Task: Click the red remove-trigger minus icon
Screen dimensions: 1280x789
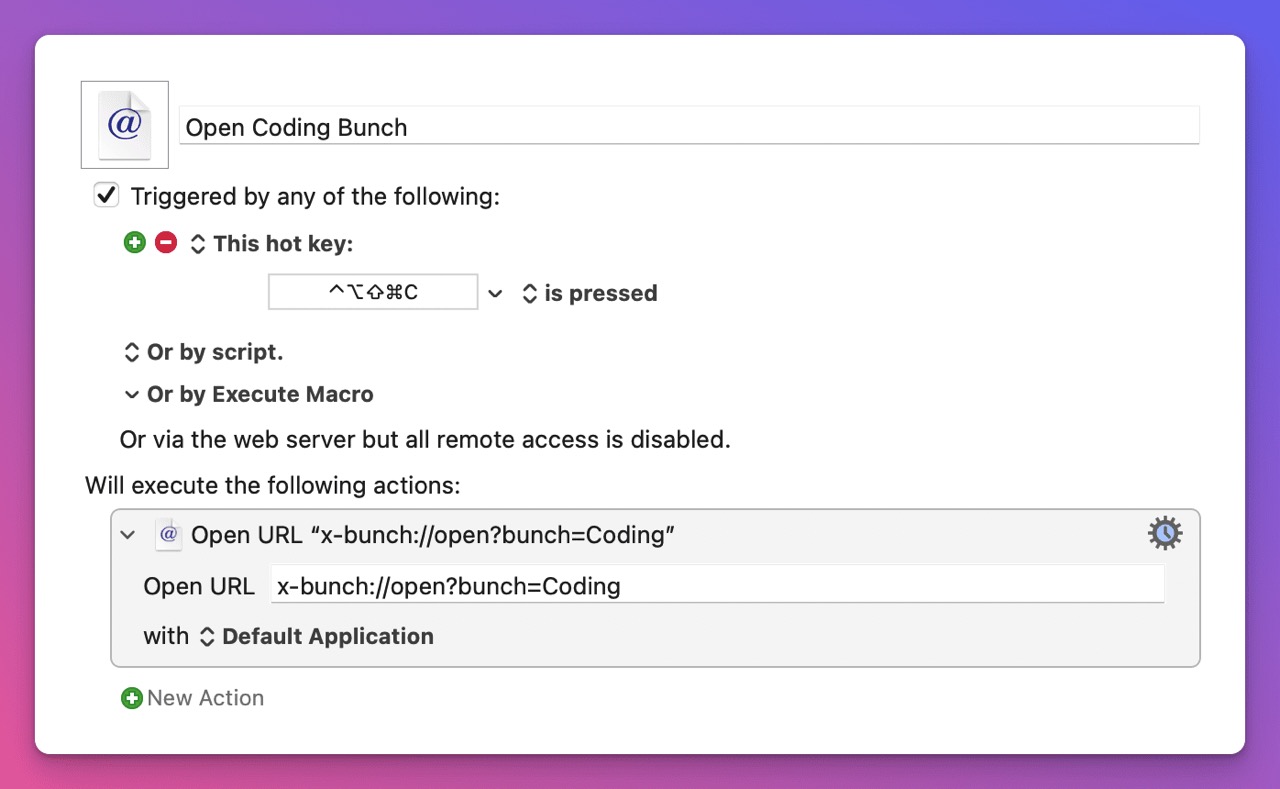Action: pyautogui.click(x=166, y=242)
